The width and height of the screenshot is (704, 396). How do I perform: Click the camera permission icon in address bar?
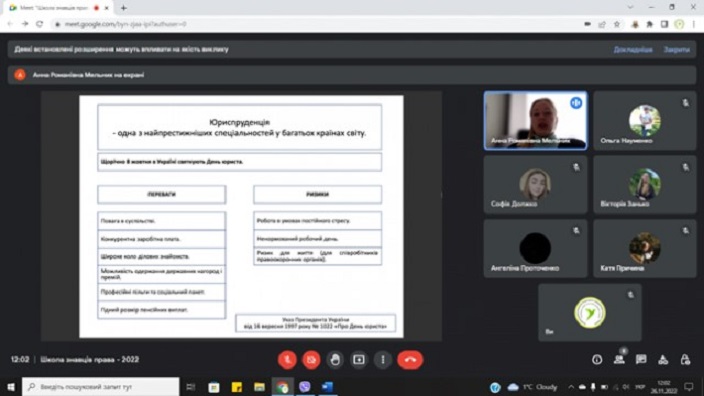pos(587,24)
